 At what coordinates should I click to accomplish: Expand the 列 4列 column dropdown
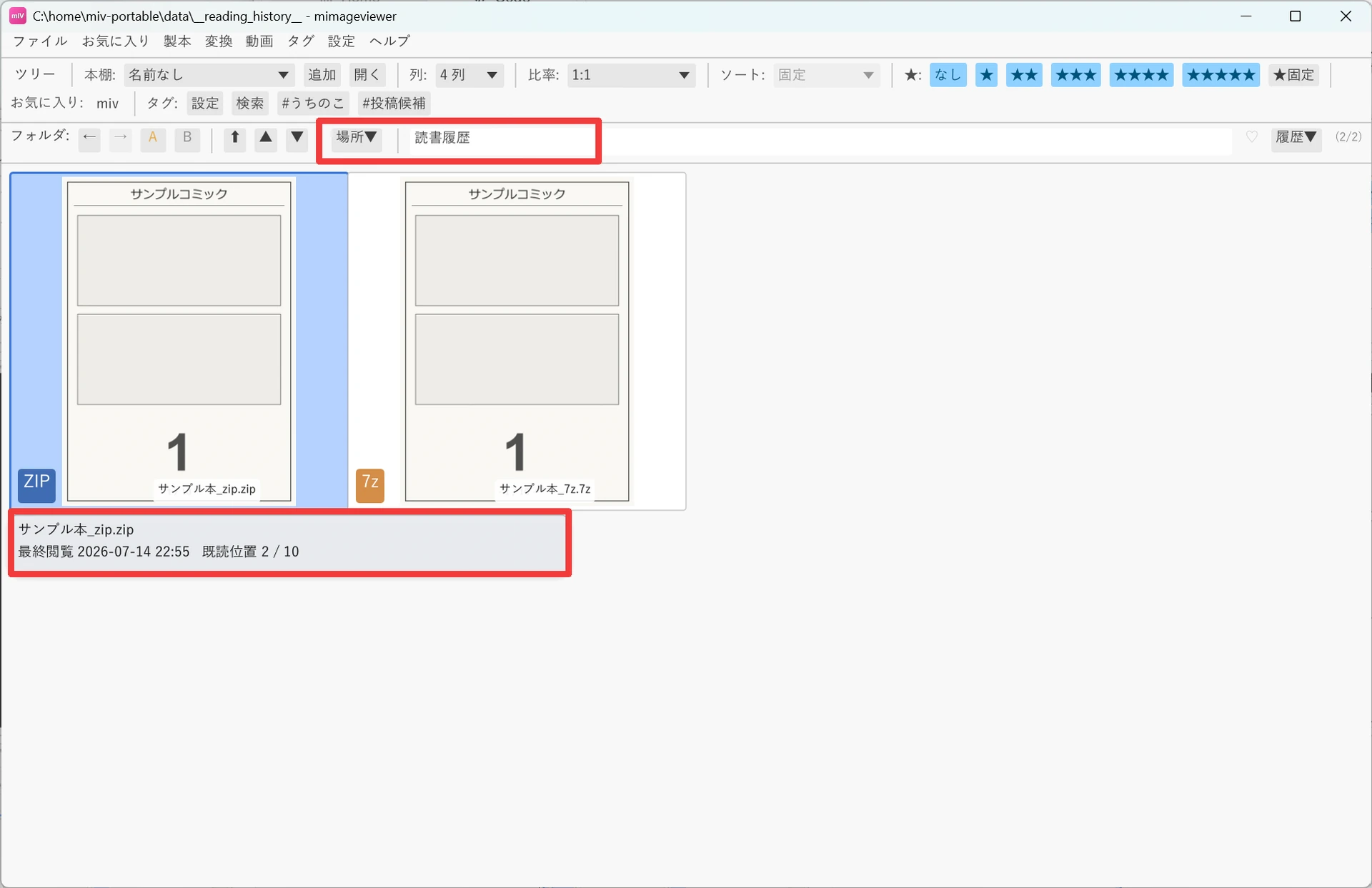click(469, 75)
